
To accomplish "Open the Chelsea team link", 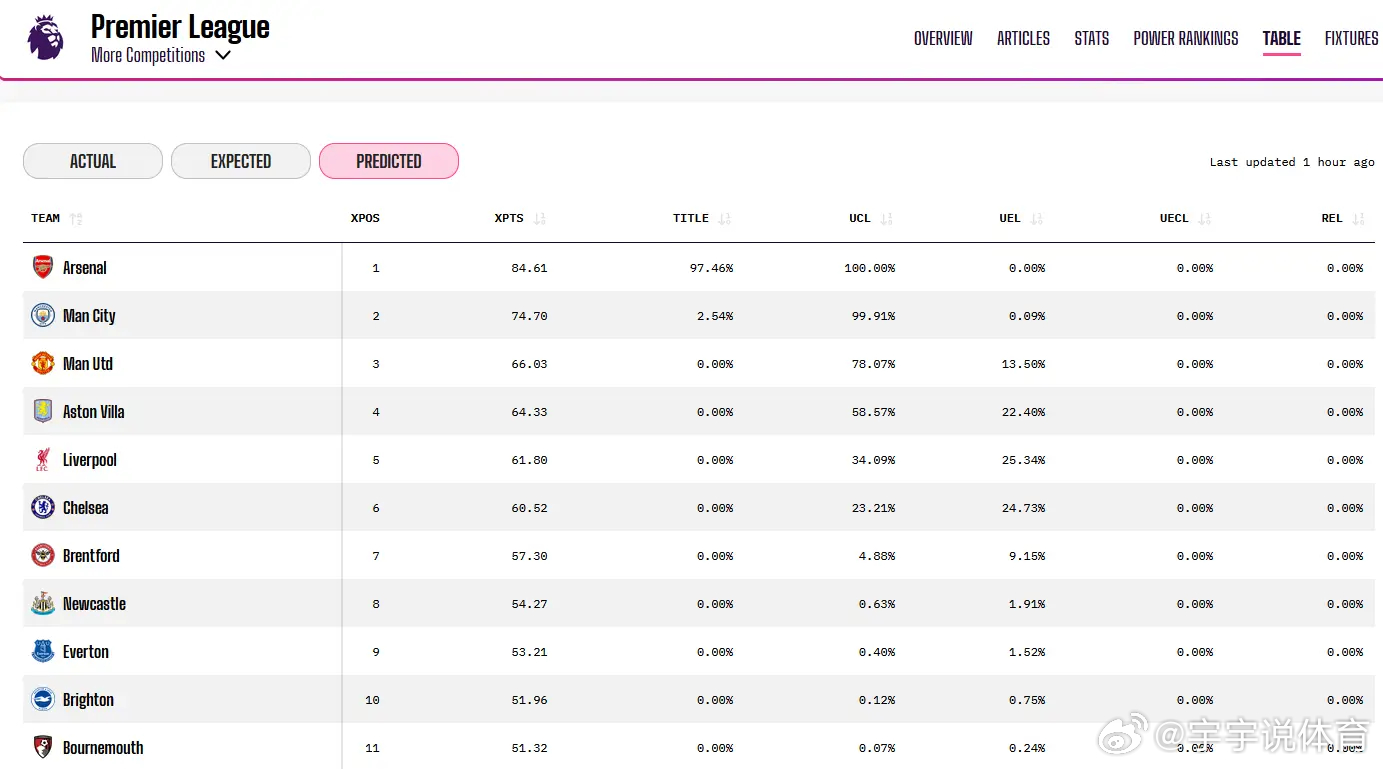I will [x=86, y=507].
